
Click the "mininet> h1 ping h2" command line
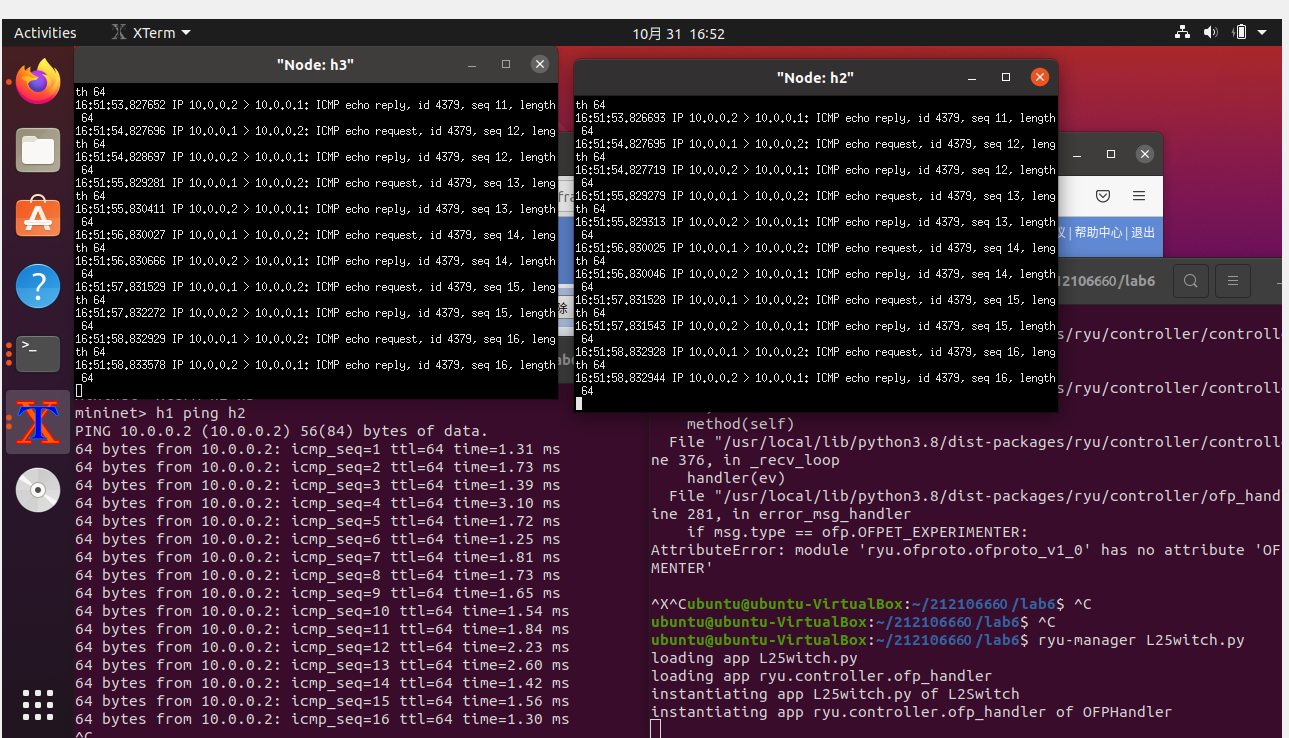point(160,413)
